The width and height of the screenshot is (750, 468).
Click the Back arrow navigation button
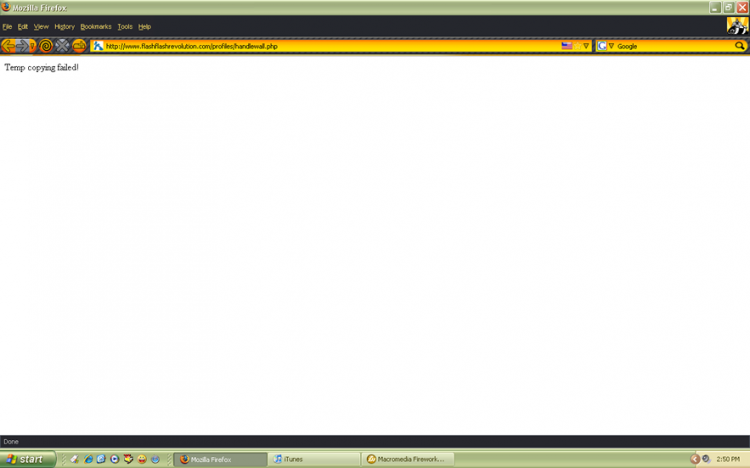(8, 46)
